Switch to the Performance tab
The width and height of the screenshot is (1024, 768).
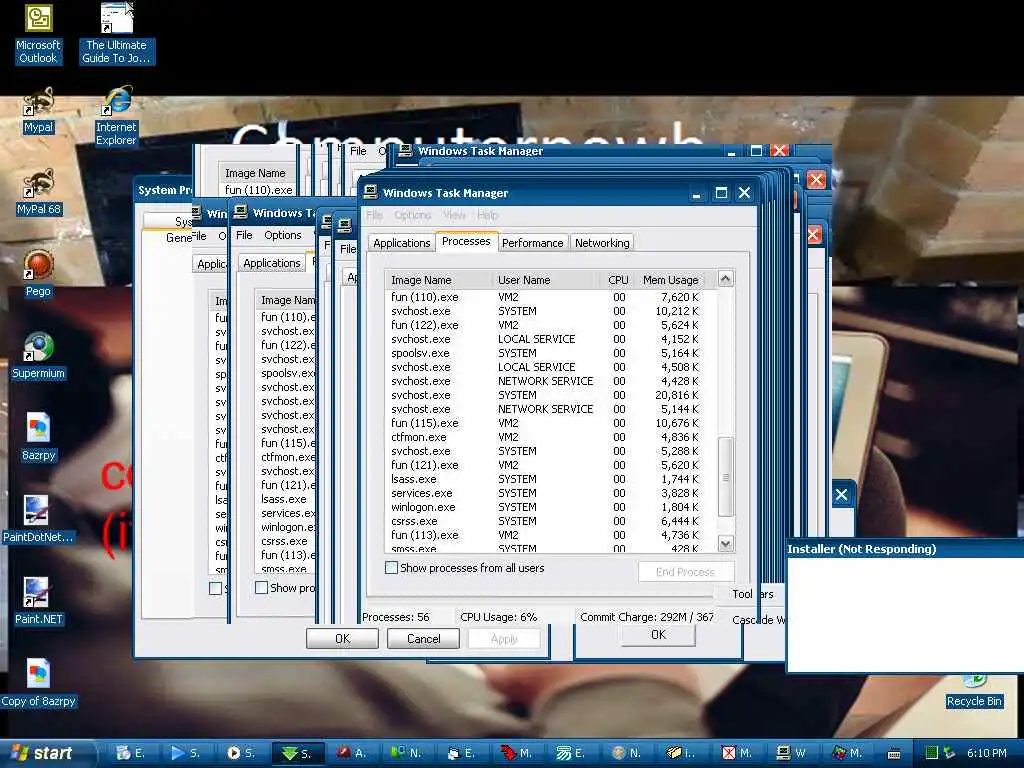click(532, 243)
